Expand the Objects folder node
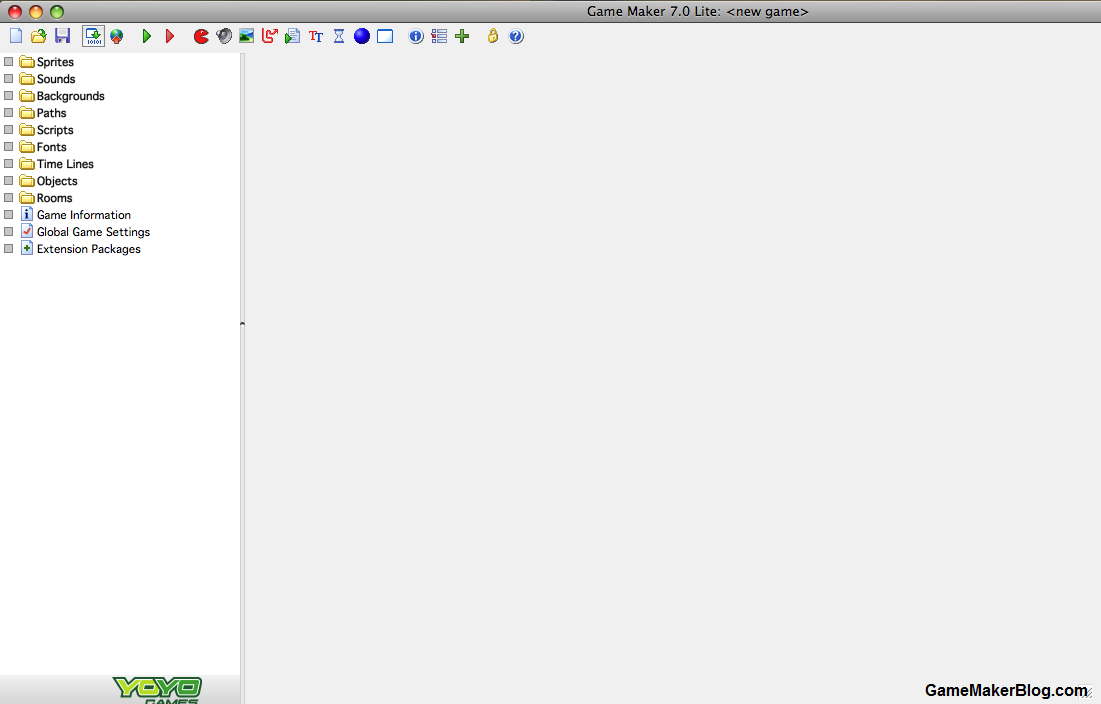1101x704 pixels. (8, 180)
